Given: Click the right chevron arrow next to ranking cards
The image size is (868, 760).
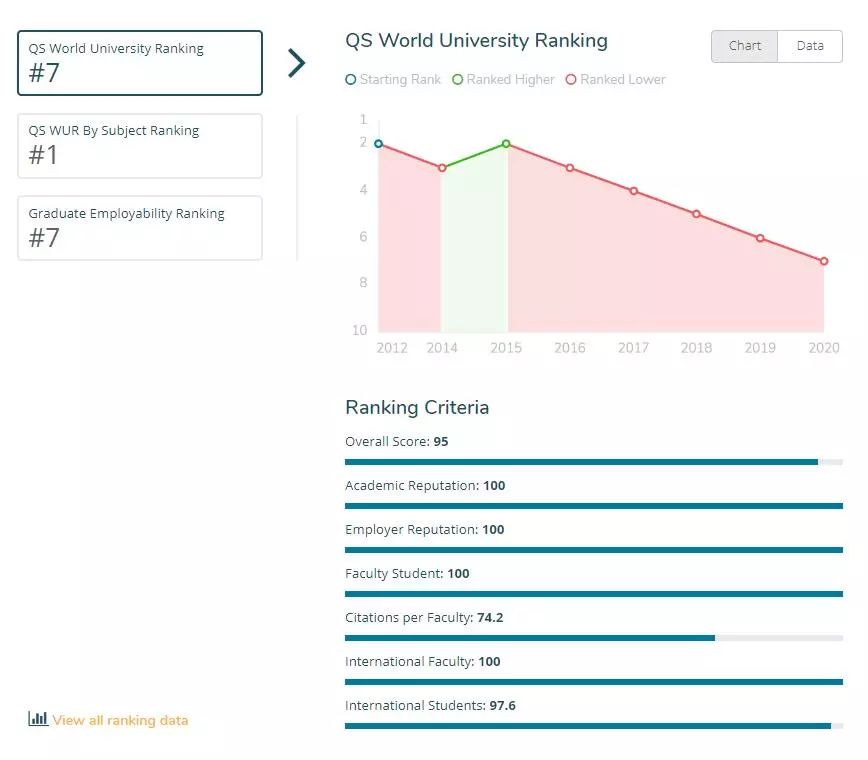Looking at the screenshot, I should [296, 63].
